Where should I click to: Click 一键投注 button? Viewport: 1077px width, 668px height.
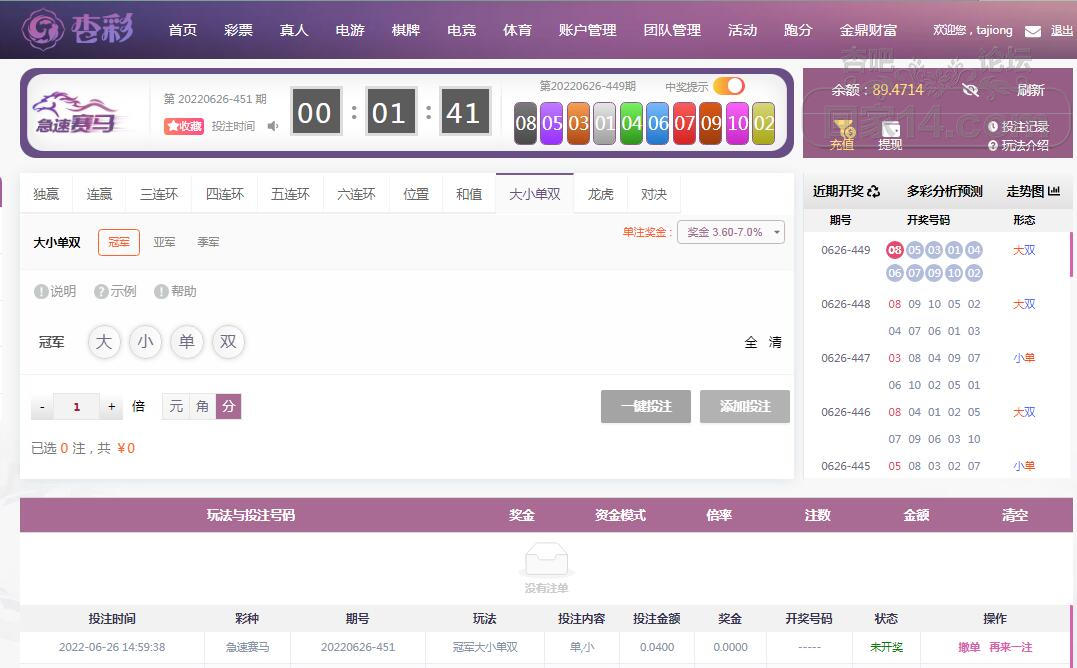(x=646, y=406)
